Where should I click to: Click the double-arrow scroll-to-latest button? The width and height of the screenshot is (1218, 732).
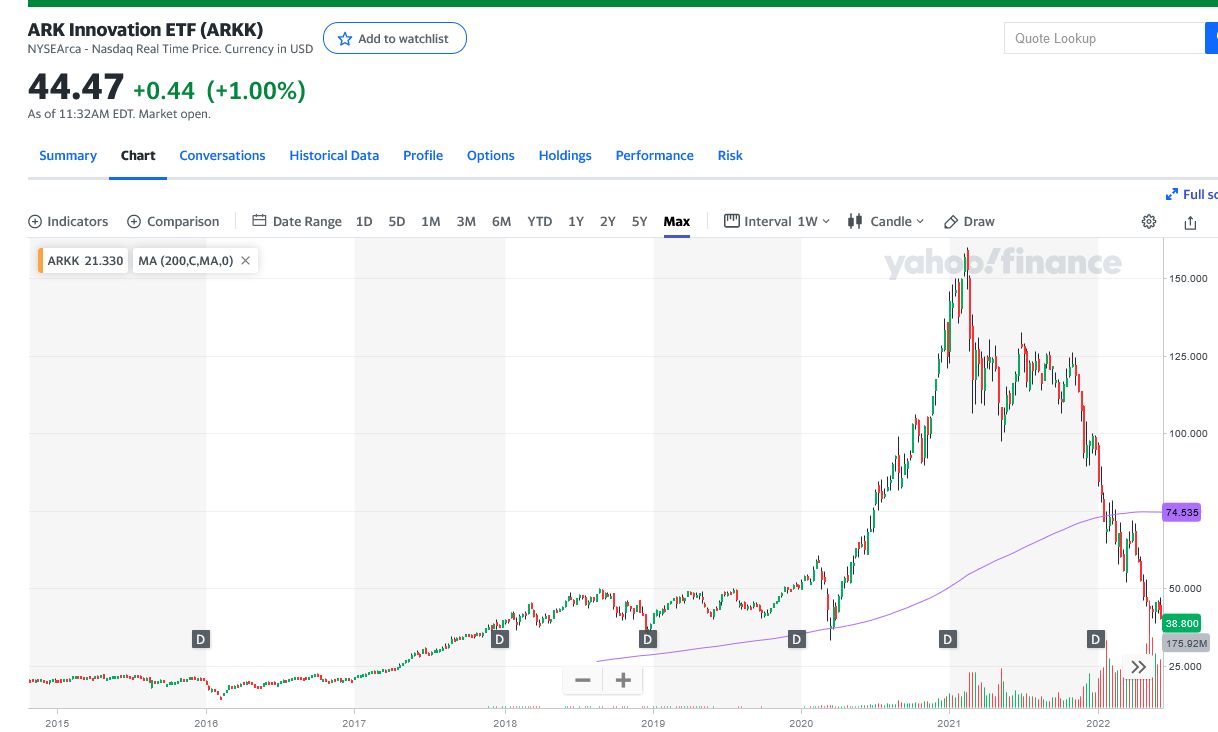1138,667
